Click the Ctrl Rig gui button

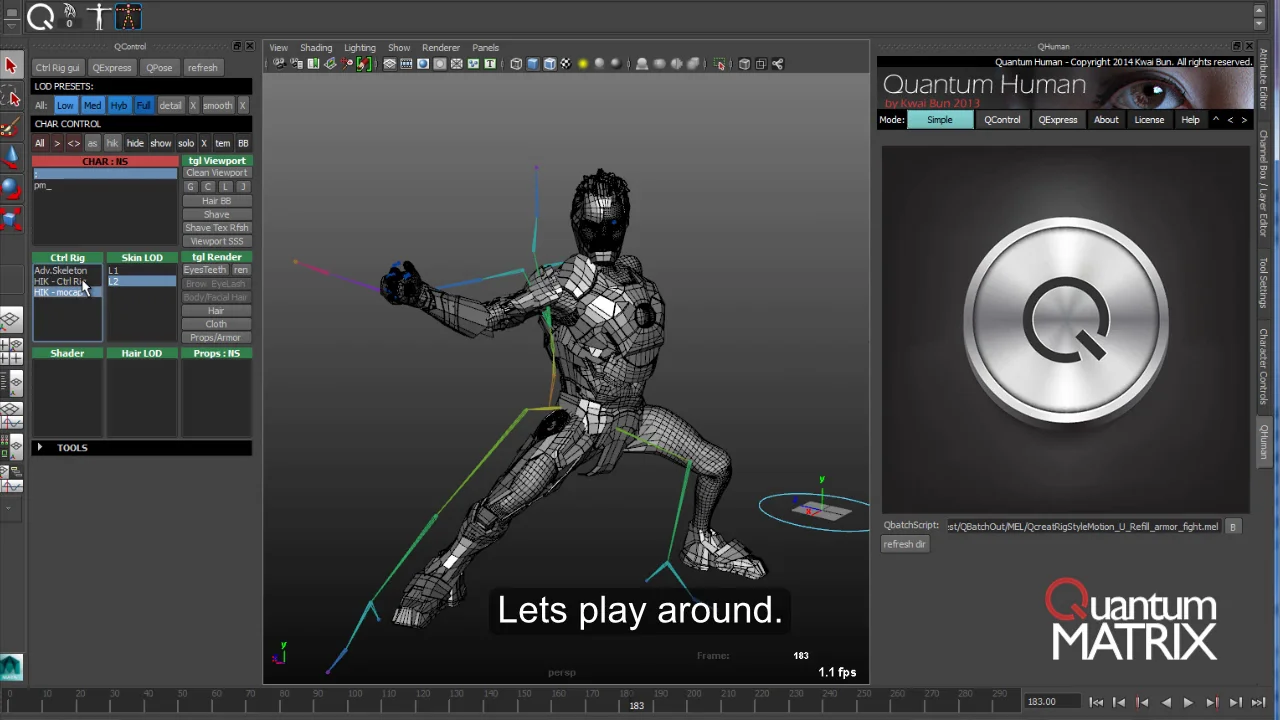point(57,68)
